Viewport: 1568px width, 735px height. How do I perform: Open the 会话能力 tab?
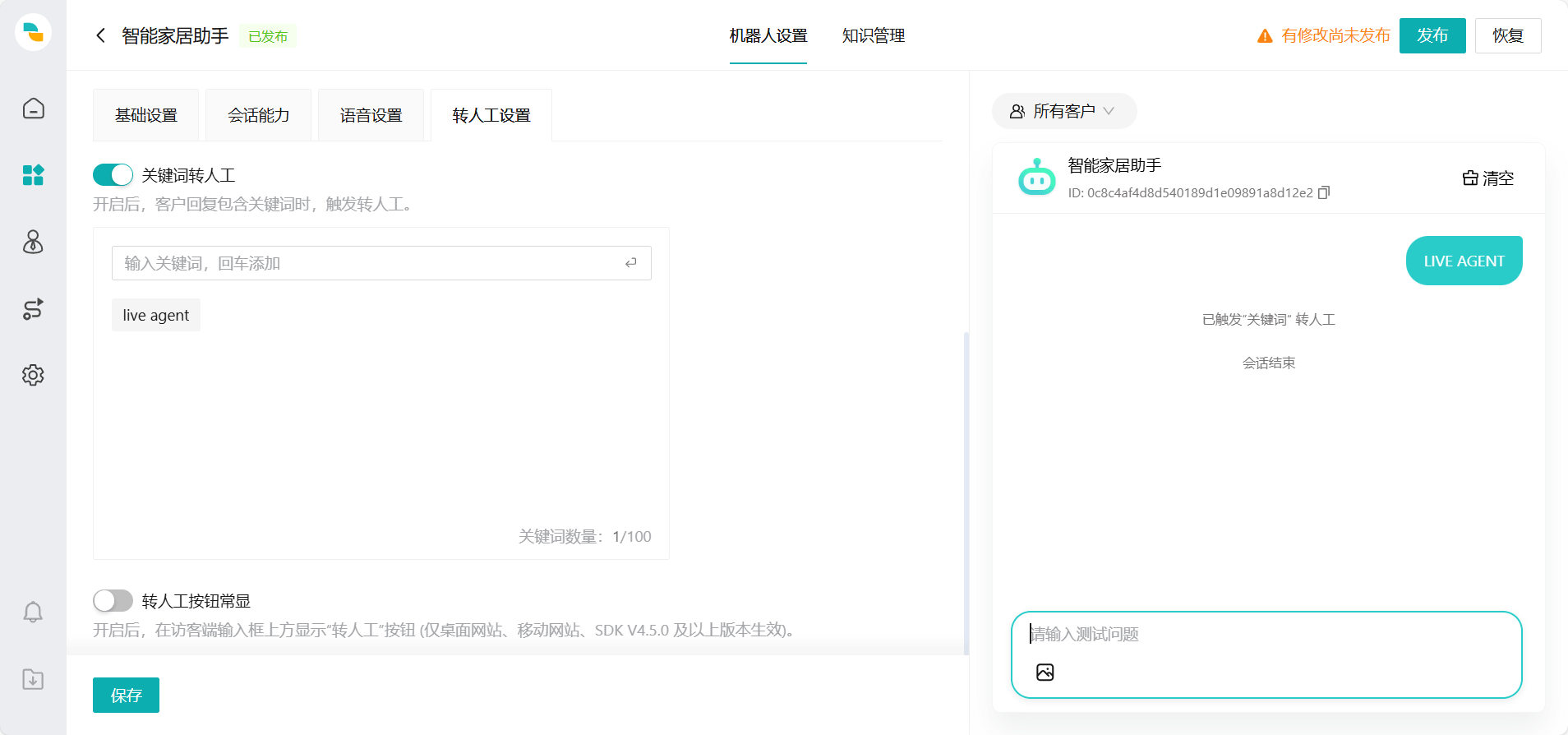tap(259, 115)
